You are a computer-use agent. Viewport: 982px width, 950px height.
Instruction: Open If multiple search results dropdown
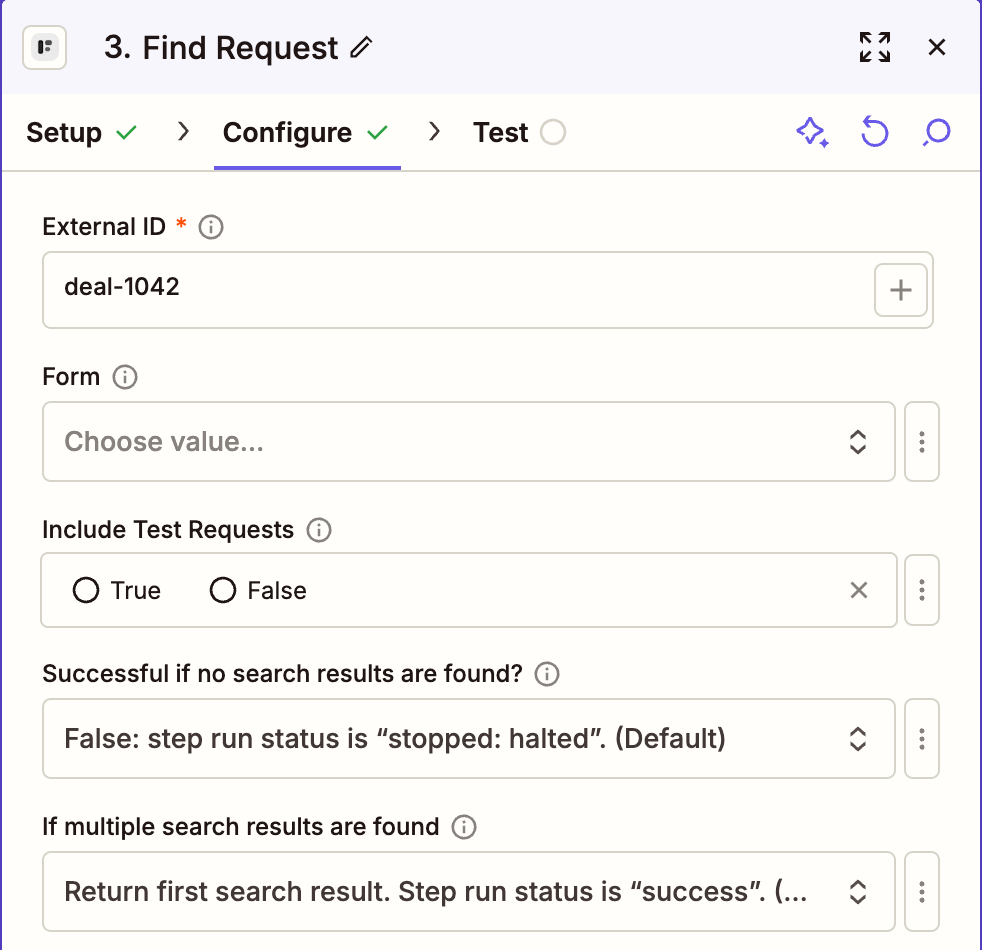[468, 891]
